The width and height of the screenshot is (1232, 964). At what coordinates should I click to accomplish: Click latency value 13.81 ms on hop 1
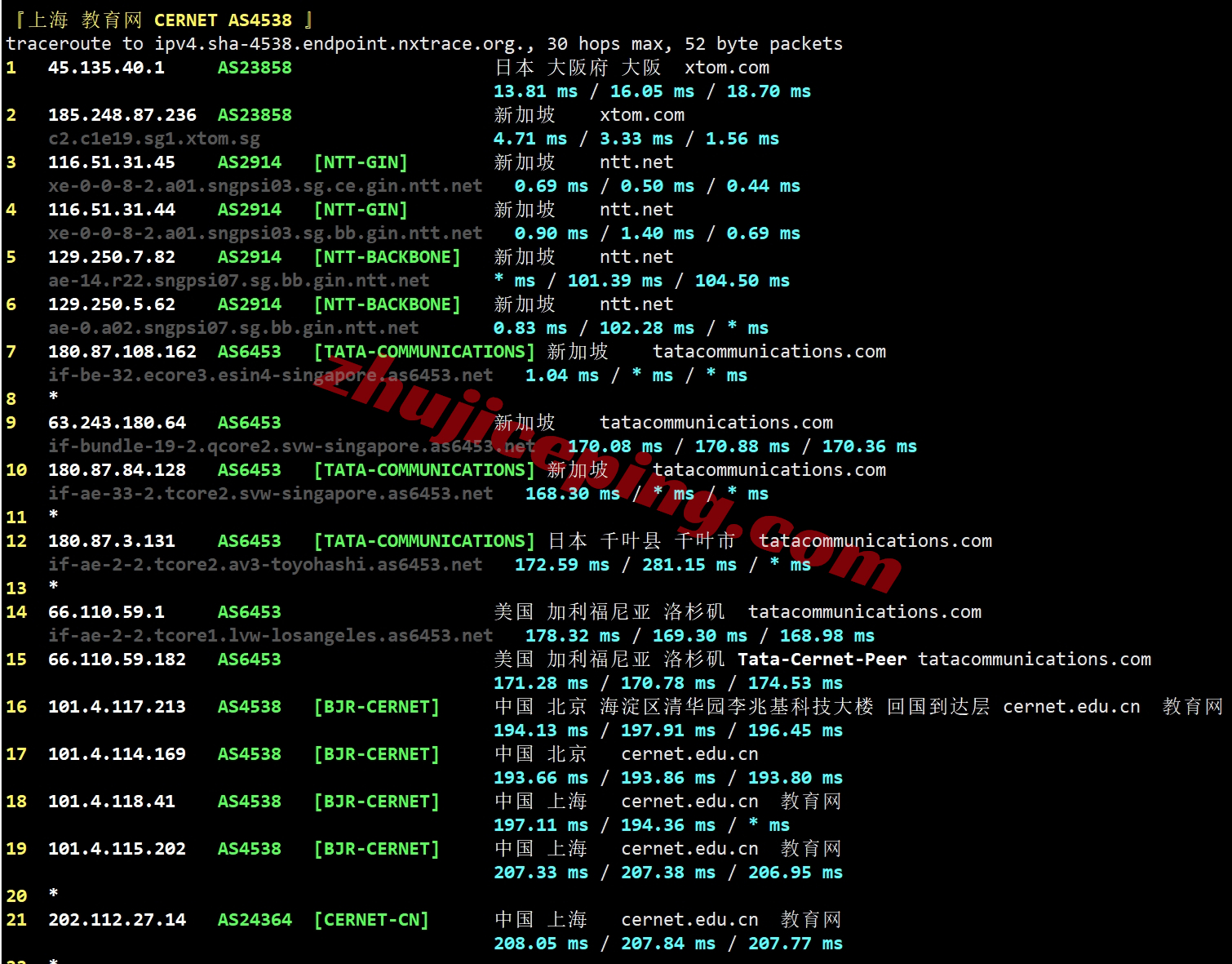(x=535, y=91)
